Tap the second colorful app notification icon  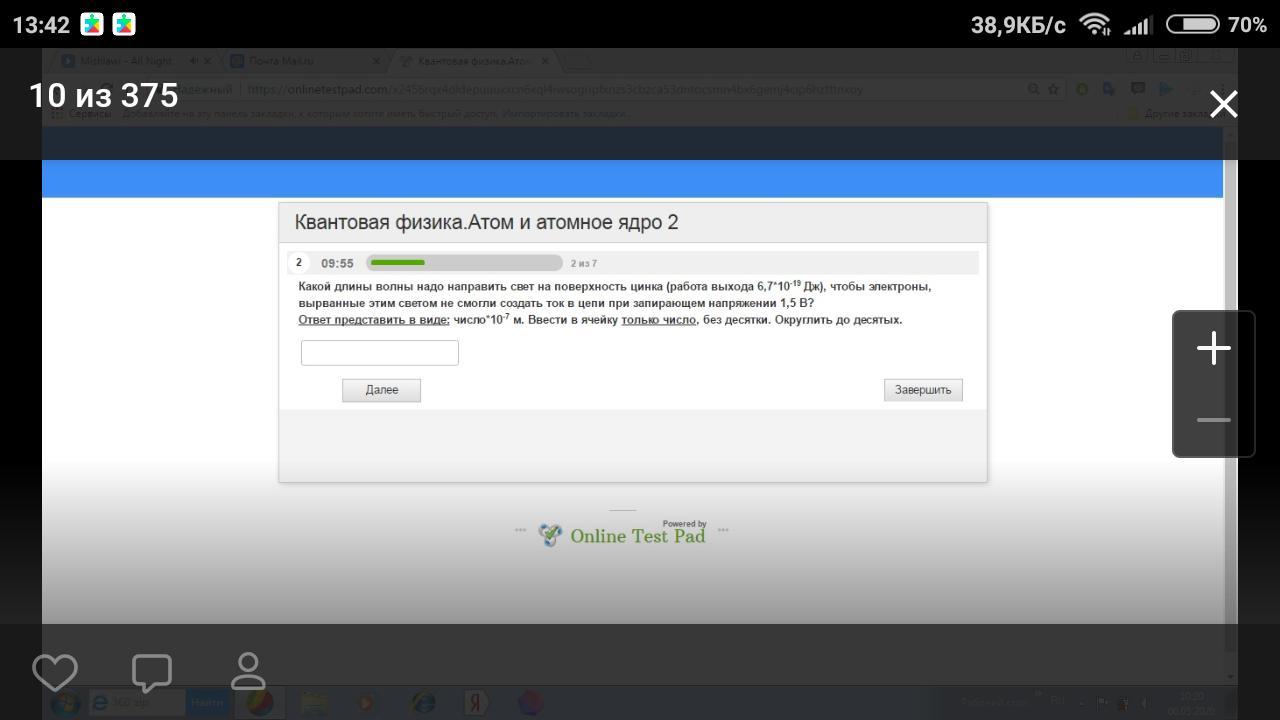pyautogui.click(x=124, y=25)
